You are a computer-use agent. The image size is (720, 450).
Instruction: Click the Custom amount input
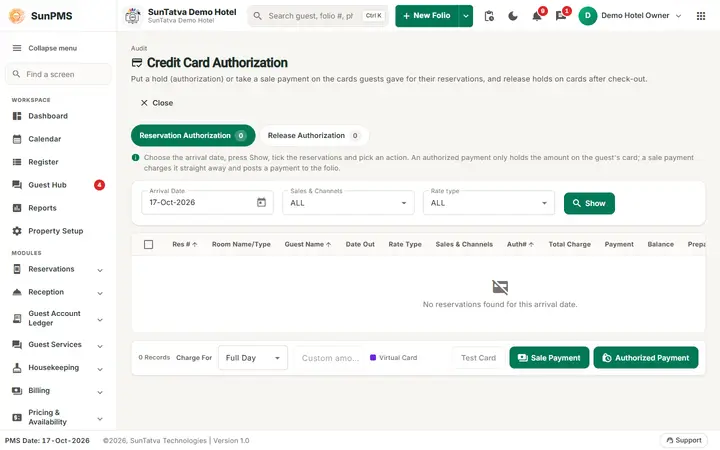coord(330,358)
